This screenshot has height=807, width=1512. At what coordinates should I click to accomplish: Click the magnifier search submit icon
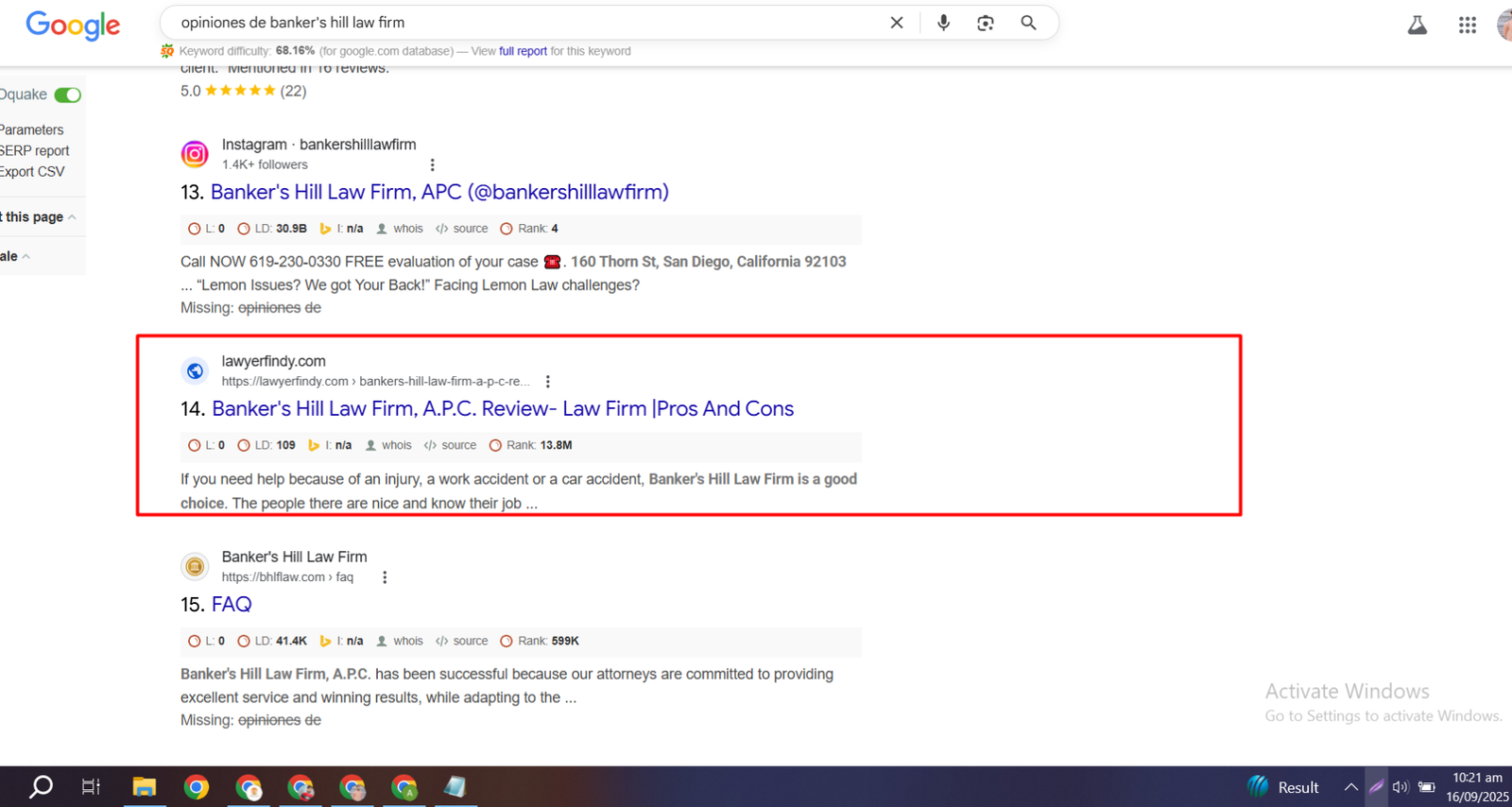click(x=1028, y=23)
